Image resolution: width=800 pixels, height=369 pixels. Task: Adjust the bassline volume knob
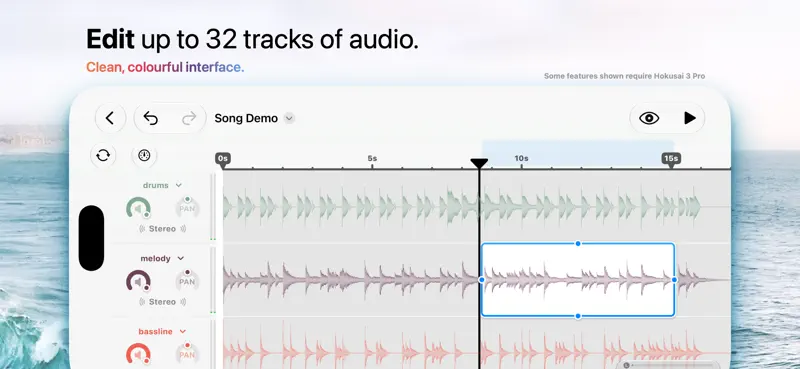coord(138,354)
